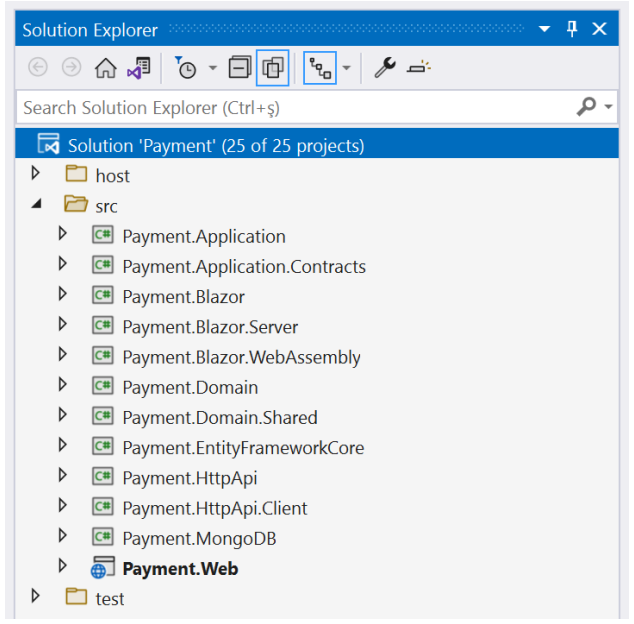Image resolution: width=634 pixels, height=624 pixels.
Task: Select Payment.EntityFrameworkCore project
Action: click(243, 448)
